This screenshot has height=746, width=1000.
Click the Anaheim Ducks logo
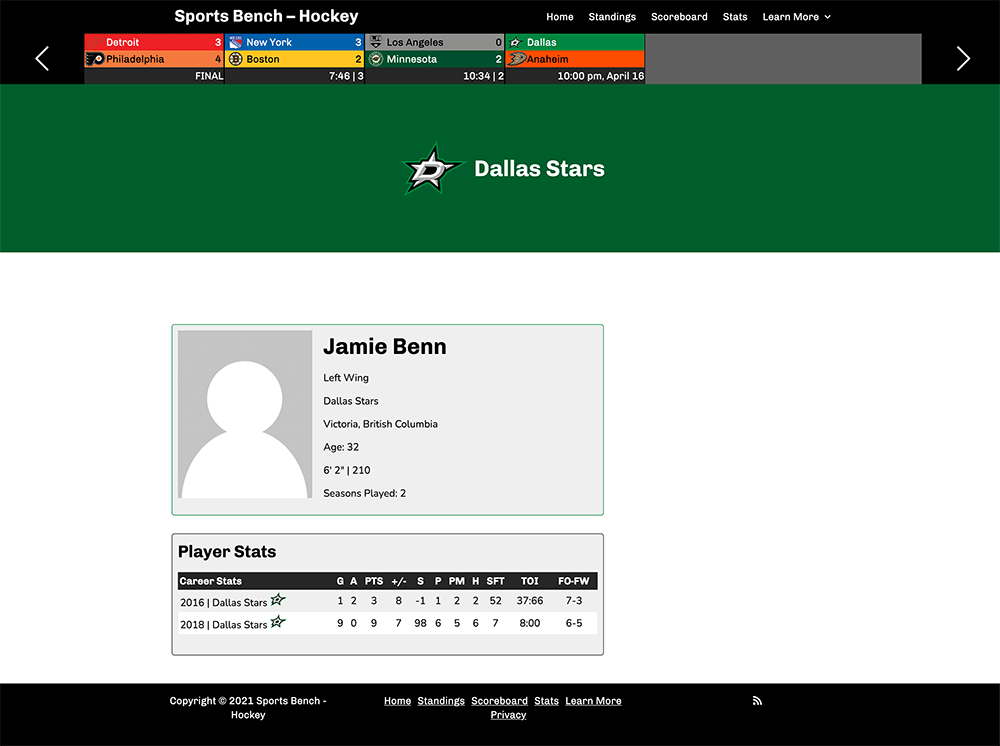(516, 59)
